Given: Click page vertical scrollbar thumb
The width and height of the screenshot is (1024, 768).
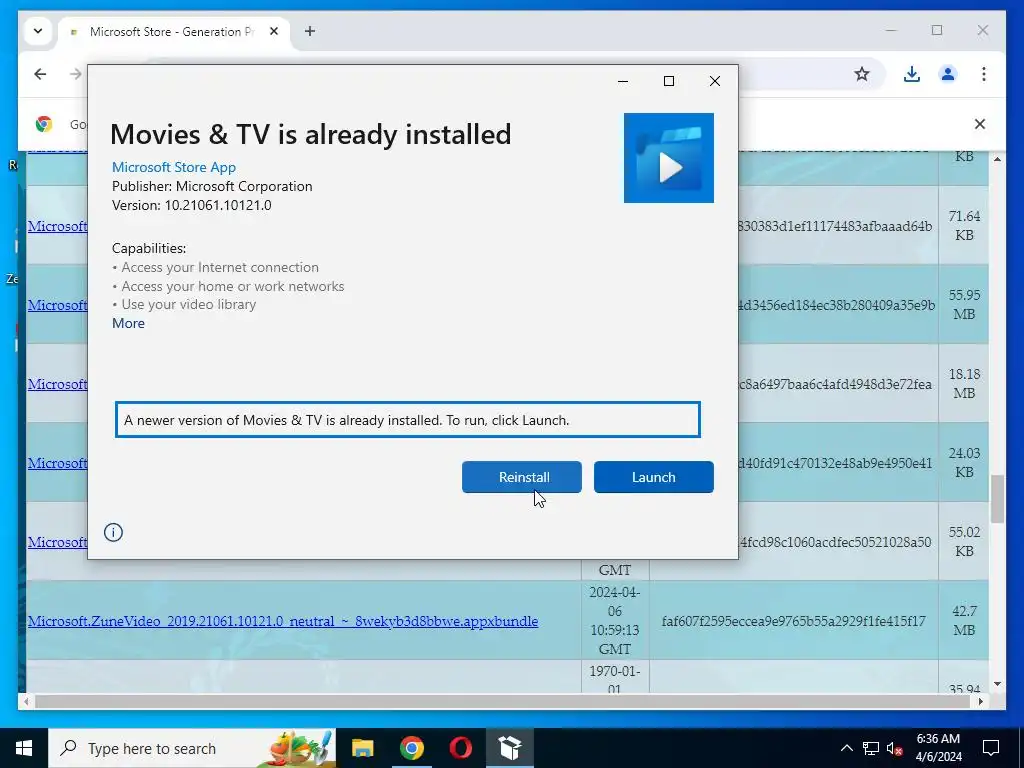Looking at the screenshot, I should point(997,499).
